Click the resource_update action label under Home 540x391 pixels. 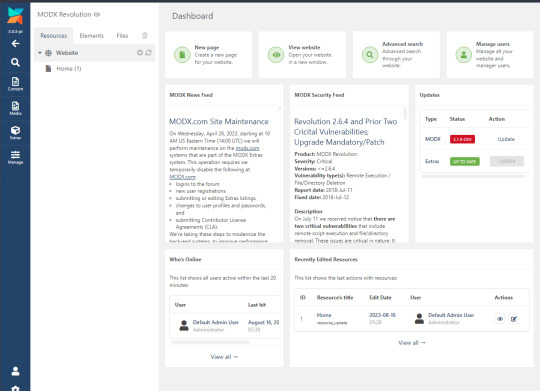332,323
